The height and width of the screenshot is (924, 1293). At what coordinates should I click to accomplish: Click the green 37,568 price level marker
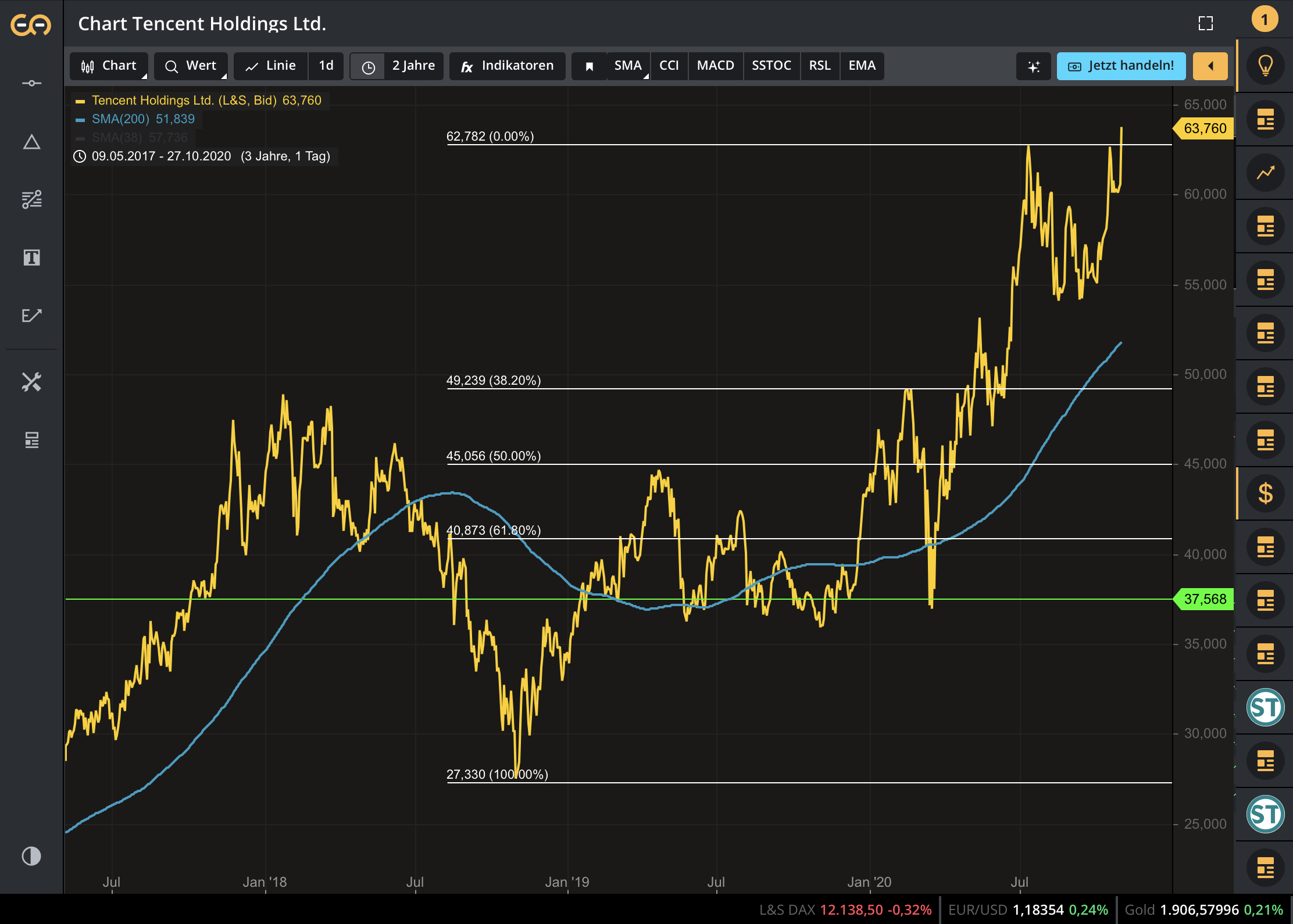click(1204, 599)
